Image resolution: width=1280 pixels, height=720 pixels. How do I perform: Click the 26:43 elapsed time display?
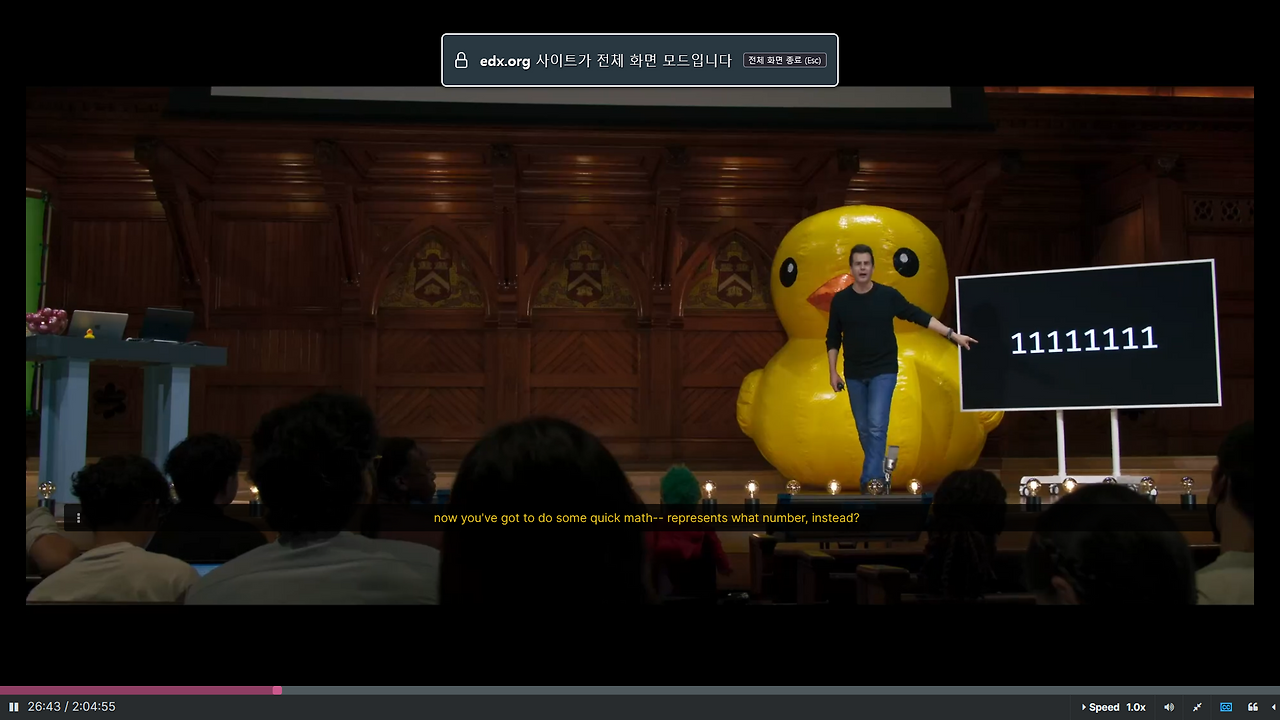coord(44,707)
